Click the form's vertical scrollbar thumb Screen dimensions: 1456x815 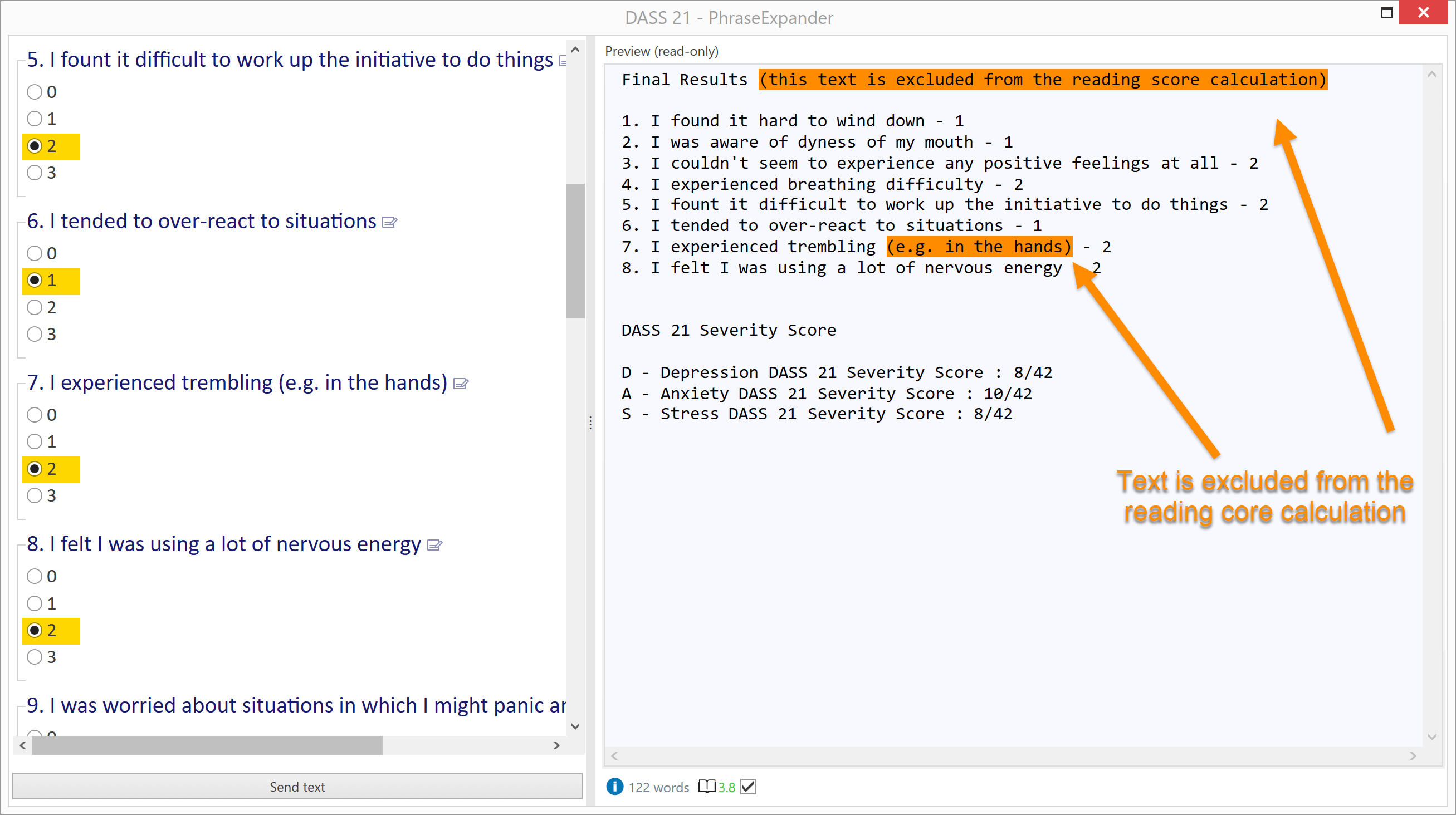pyautogui.click(x=575, y=251)
